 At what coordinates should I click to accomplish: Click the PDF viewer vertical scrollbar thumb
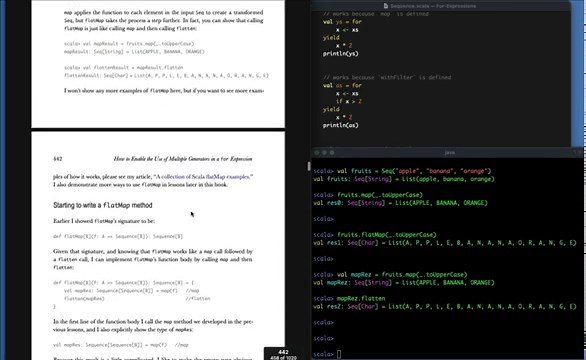(309, 166)
